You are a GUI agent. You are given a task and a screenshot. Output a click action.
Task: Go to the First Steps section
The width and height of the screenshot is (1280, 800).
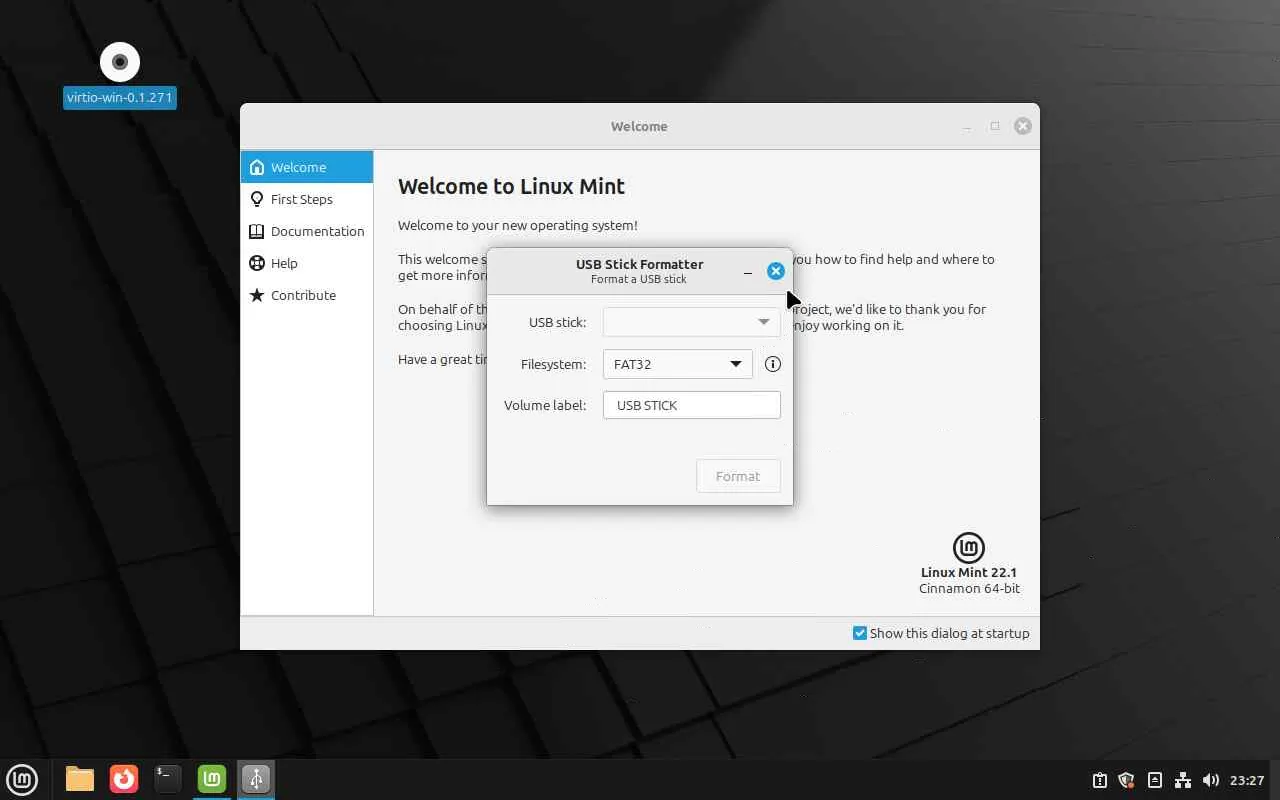coord(307,199)
